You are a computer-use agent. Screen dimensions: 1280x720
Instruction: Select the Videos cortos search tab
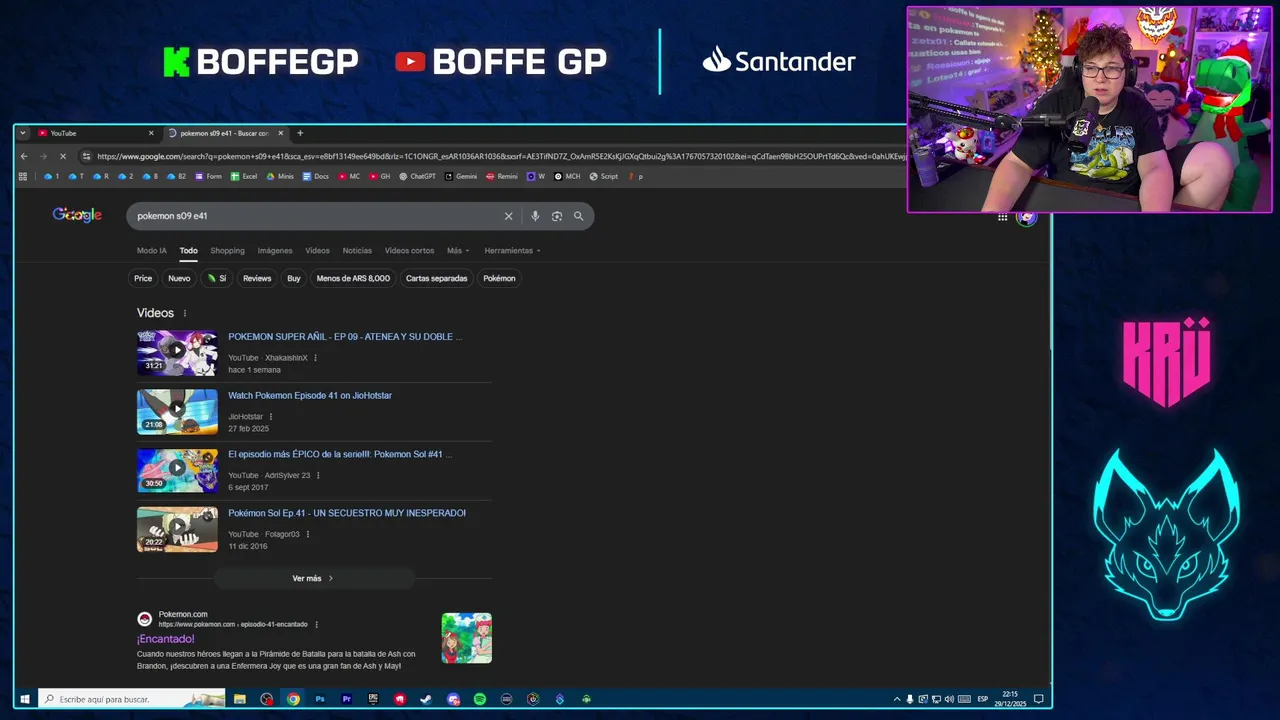(x=409, y=251)
